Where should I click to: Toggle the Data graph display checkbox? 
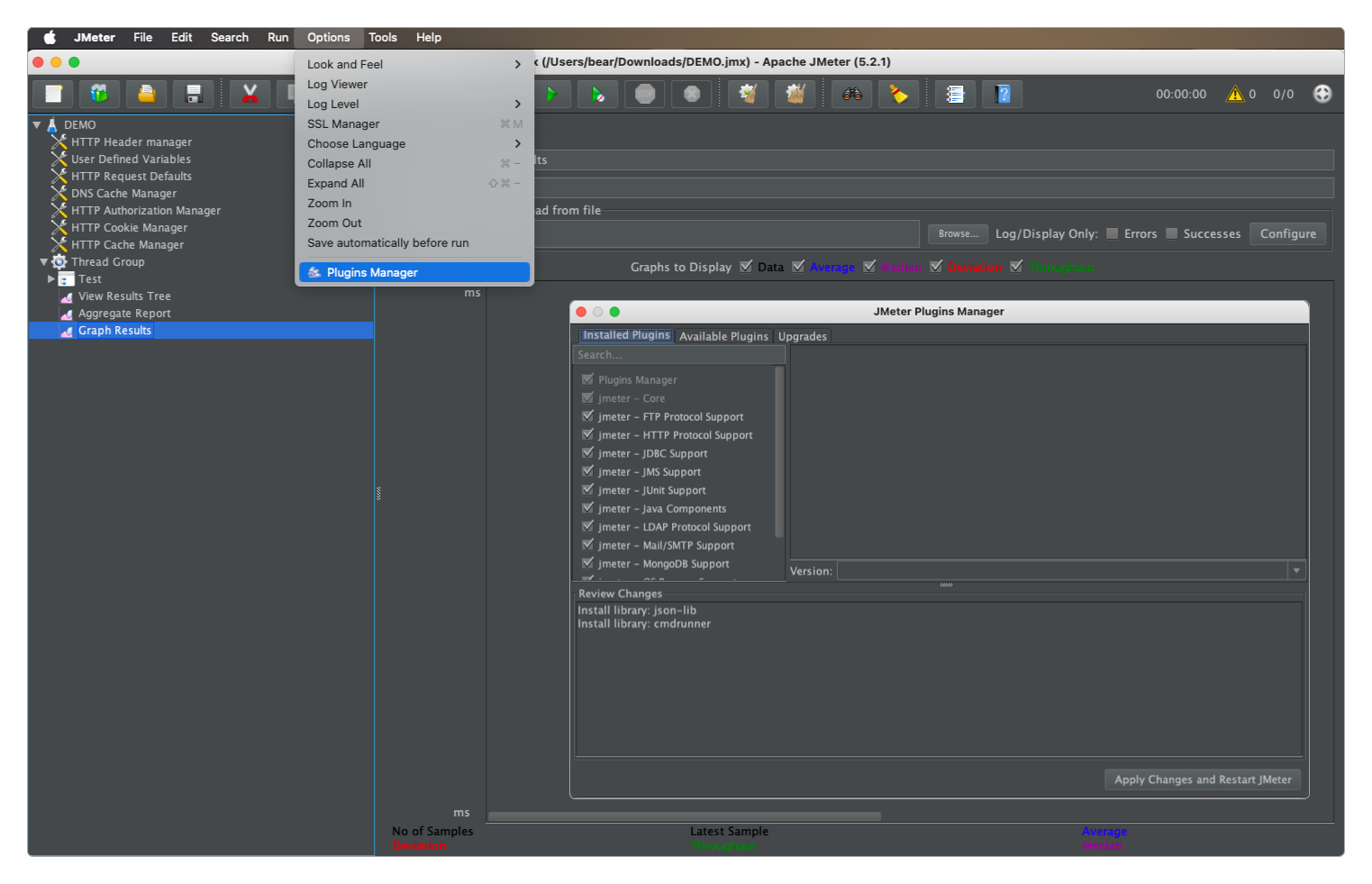(x=746, y=266)
